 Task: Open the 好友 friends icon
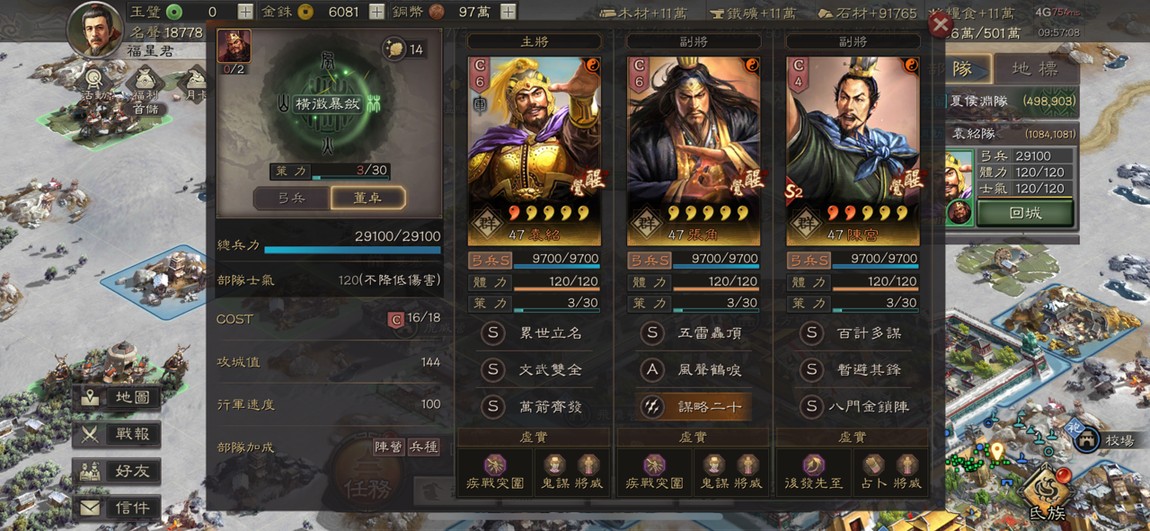click(x=117, y=471)
